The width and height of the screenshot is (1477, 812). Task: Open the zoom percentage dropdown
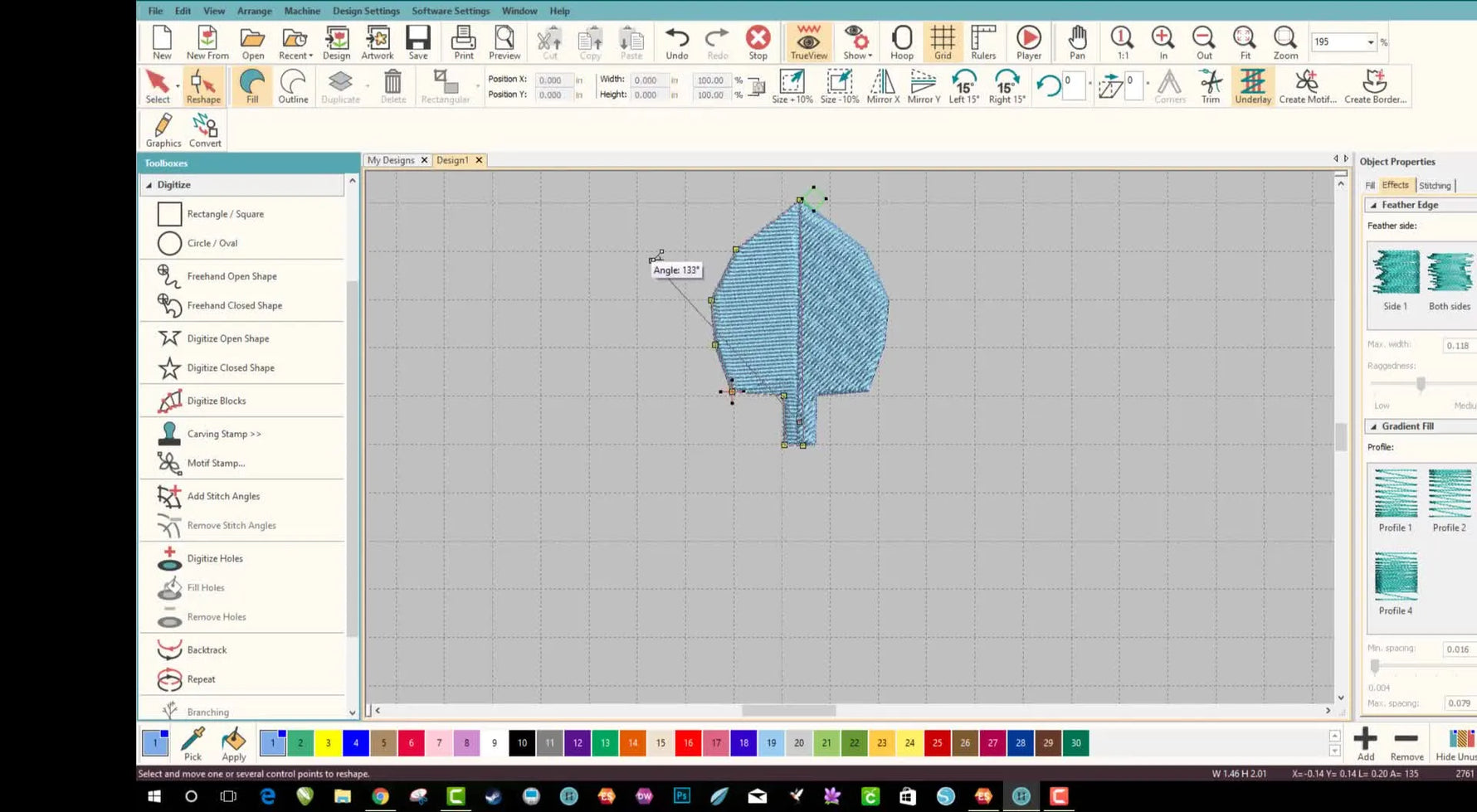(1371, 41)
